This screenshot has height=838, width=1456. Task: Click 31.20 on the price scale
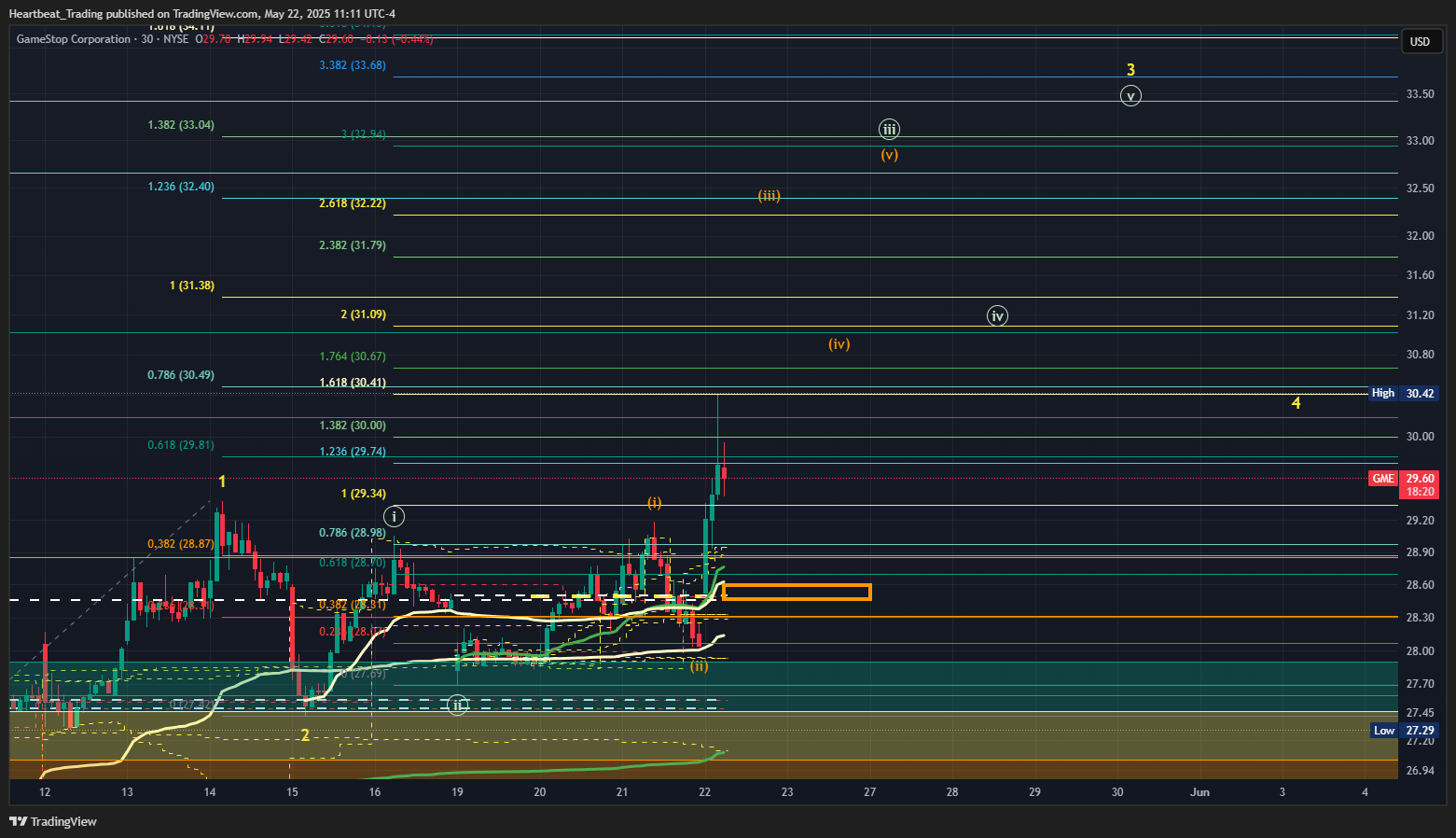pos(1421,315)
